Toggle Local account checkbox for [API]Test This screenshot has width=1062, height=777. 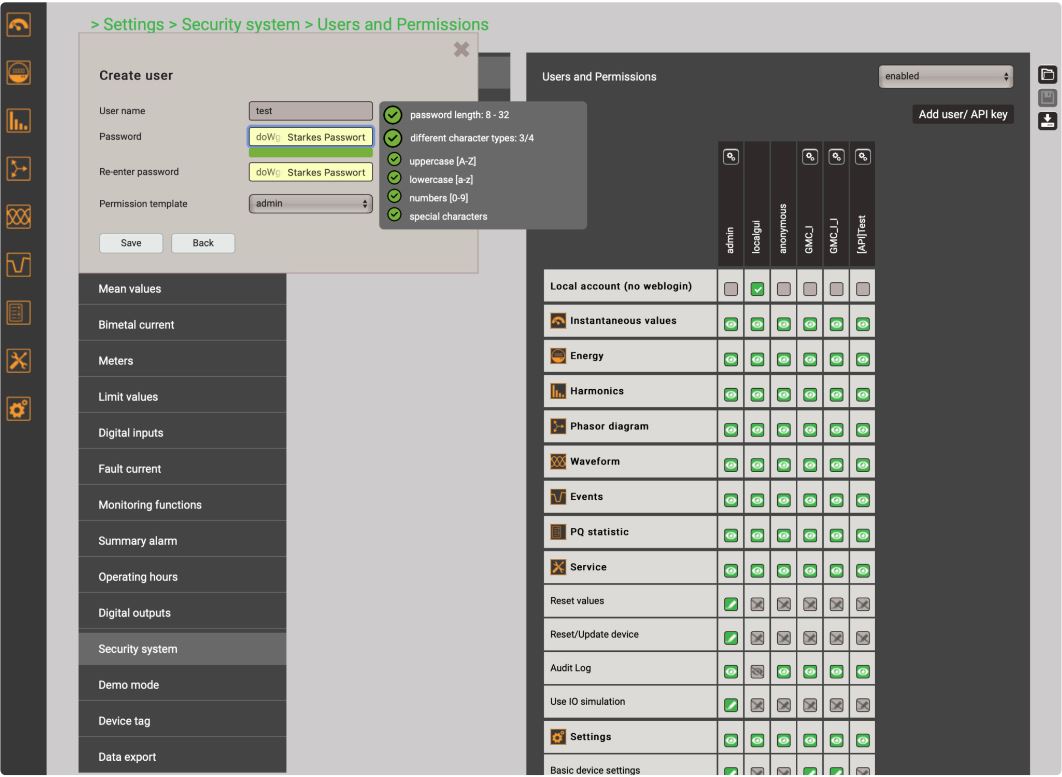(x=863, y=289)
